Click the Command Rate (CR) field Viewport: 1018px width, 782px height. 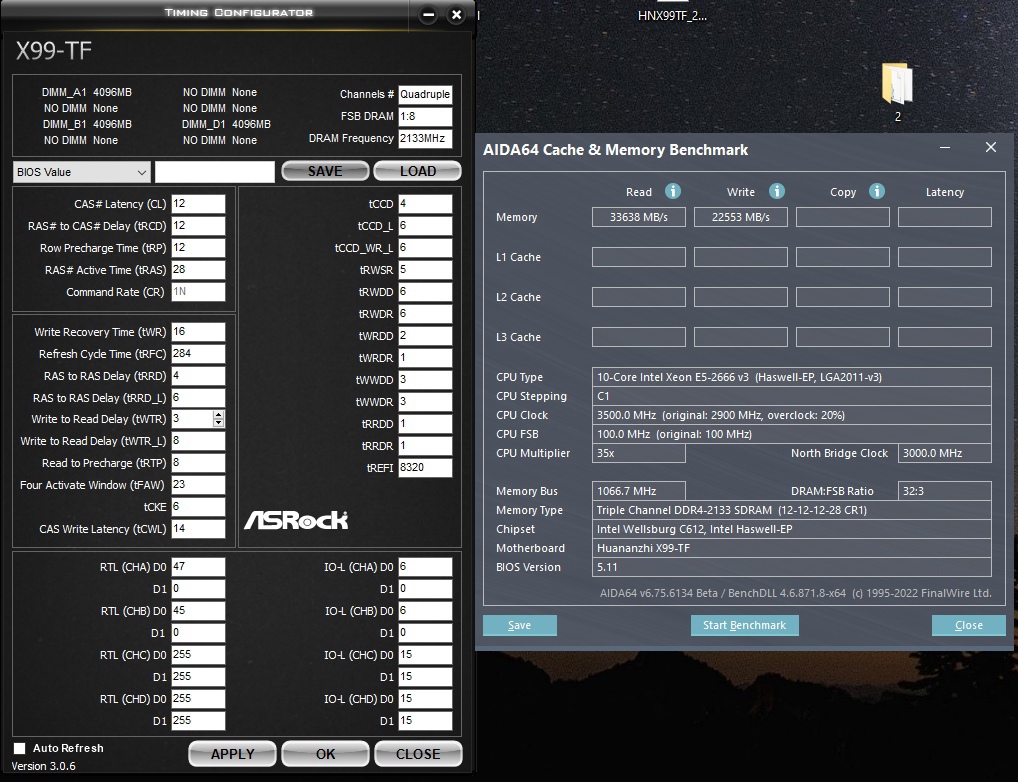[198, 292]
